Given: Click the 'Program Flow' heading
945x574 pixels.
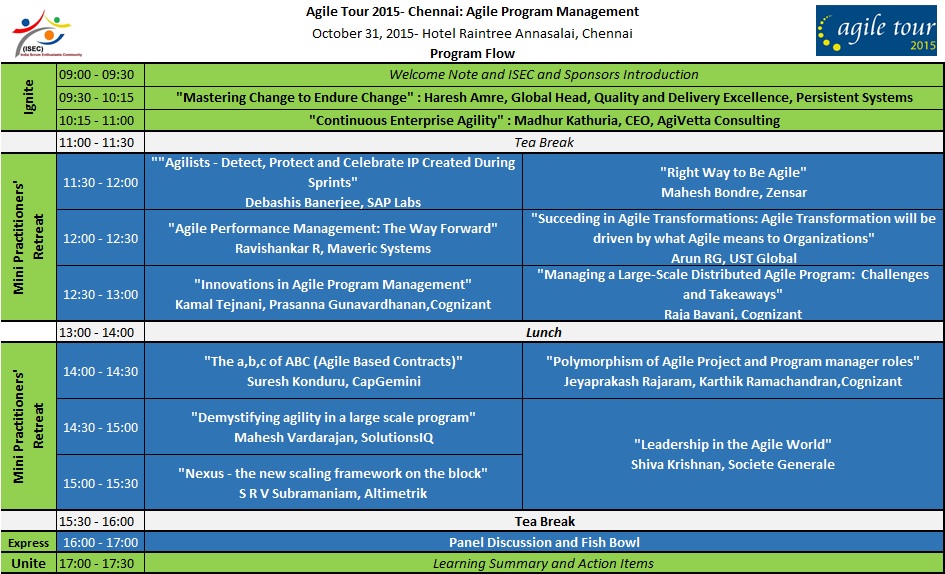Looking at the screenshot, I should point(473,53).
